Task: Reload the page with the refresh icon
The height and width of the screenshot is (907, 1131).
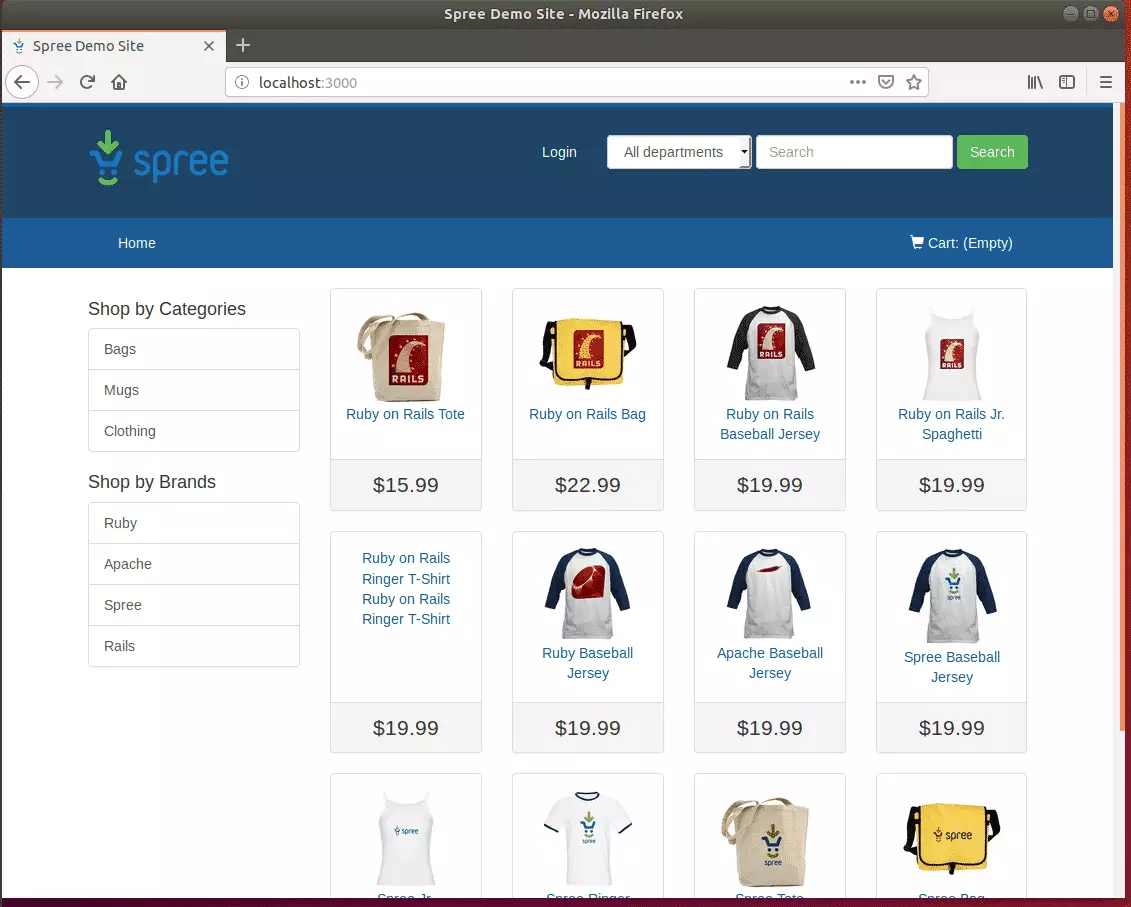Action: [x=87, y=82]
